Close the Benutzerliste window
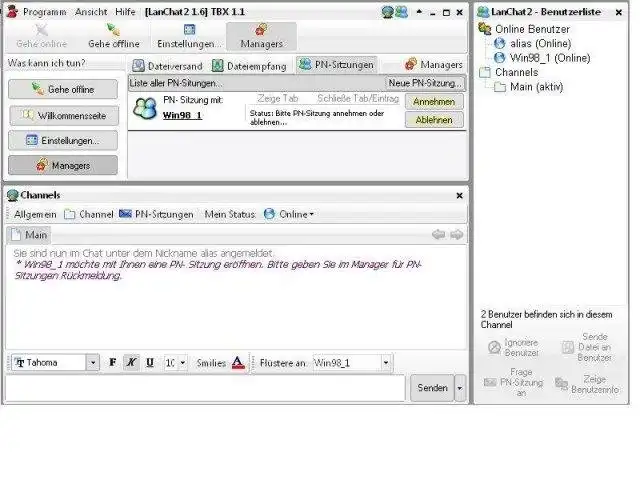This screenshot has height=480, width=640. (619, 13)
